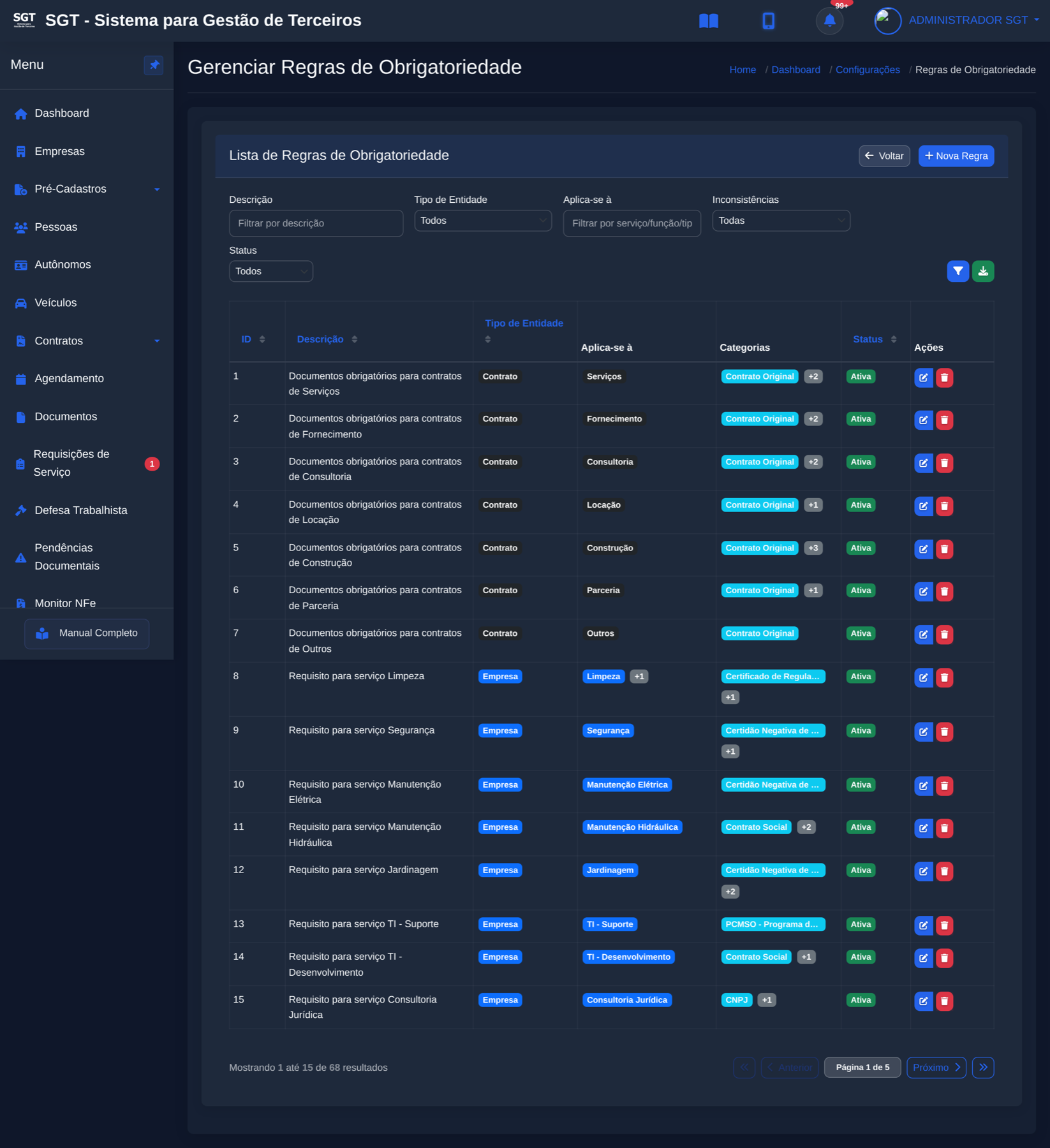This screenshot has height=1148, width=1050.
Task: Go to last page with double-arrow button
Action: [x=983, y=1068]
